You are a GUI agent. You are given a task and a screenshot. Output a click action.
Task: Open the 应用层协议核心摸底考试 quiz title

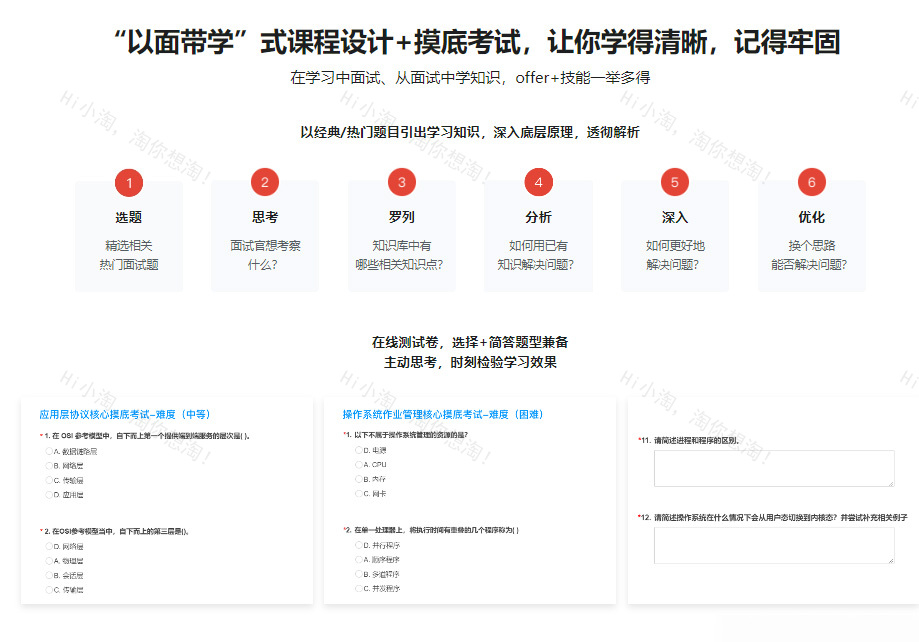[125, 415]
